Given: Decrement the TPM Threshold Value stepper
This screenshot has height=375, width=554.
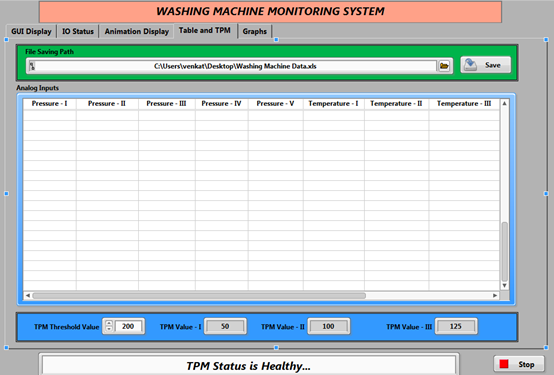Looking at the screenshot, I should coord(109,329).
